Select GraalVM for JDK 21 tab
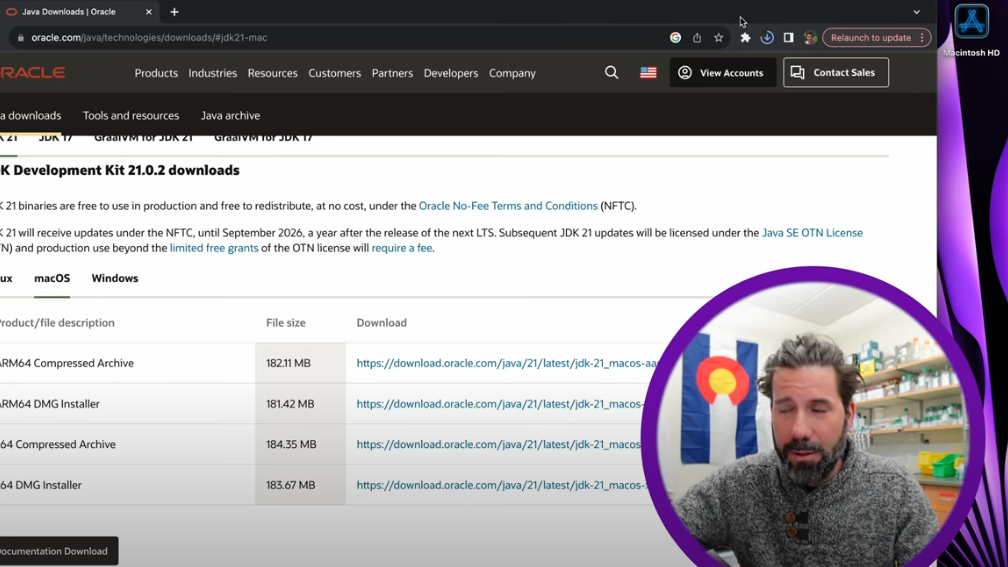The width and height of the screenshot is (1008, 567). pyautogui.click(x=143, y=138)
